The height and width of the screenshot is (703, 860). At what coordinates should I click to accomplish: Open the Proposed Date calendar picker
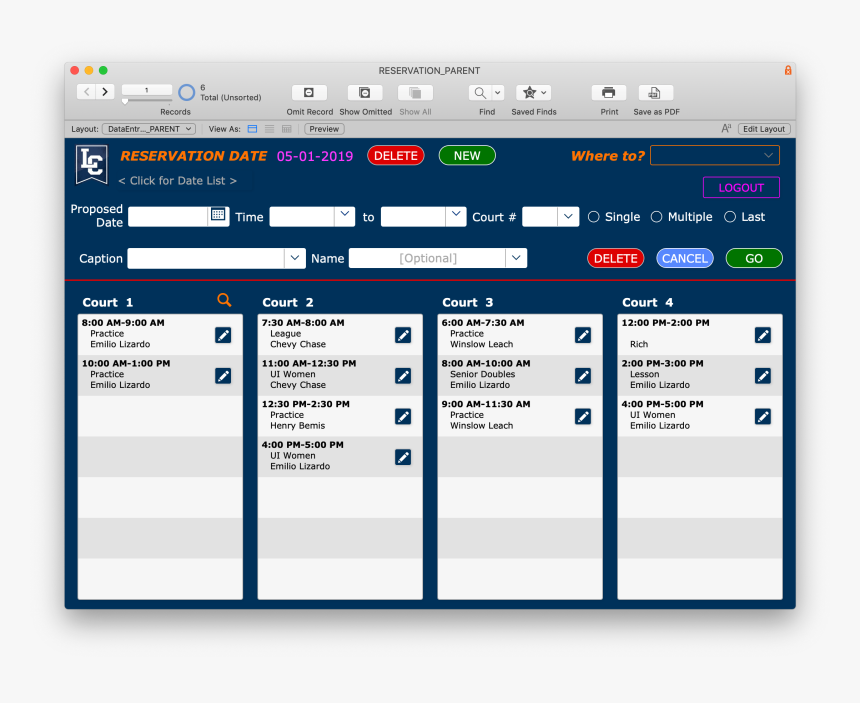click(218, 214)
